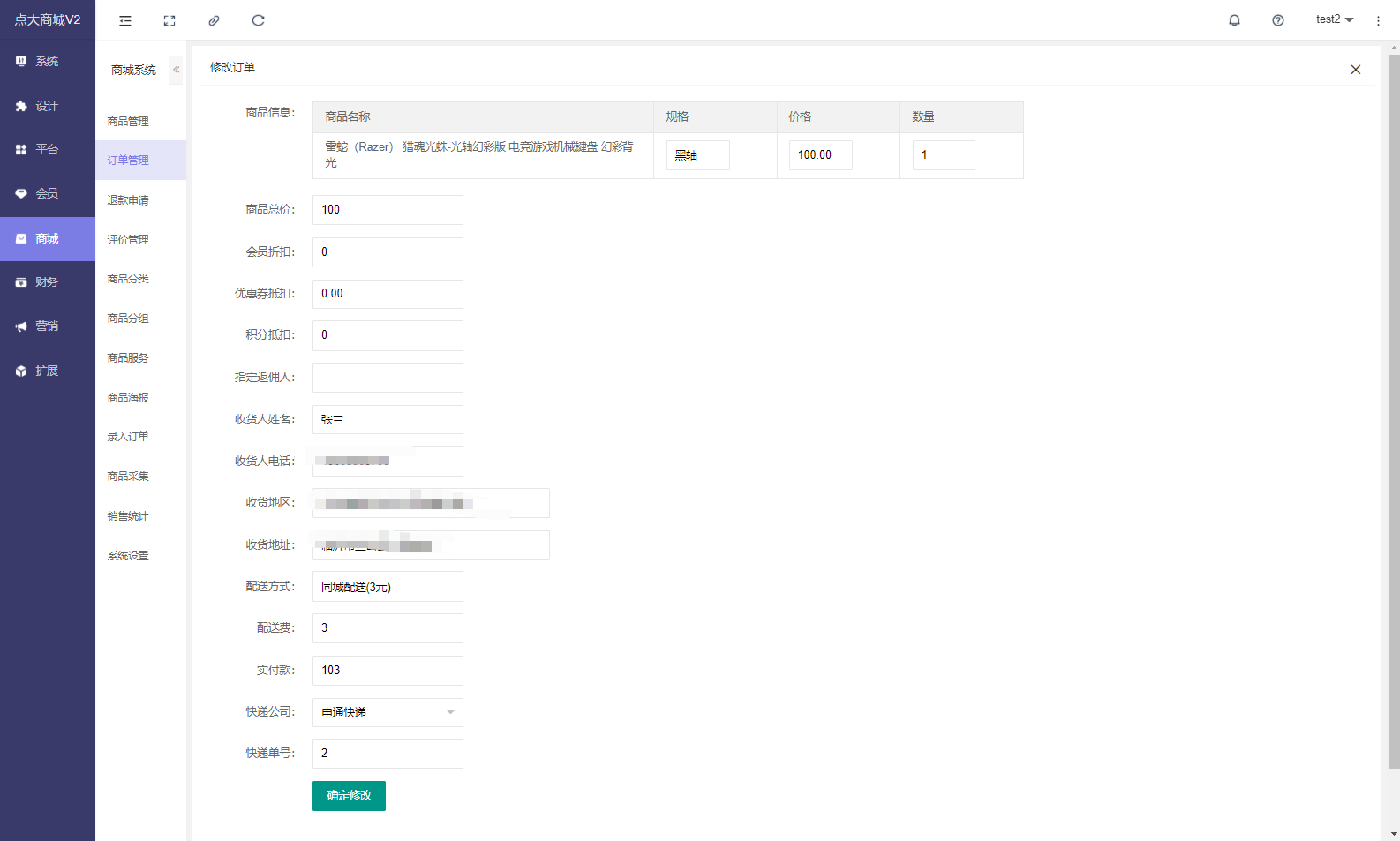Select 退款申请 in the submenu

point(128,200)
